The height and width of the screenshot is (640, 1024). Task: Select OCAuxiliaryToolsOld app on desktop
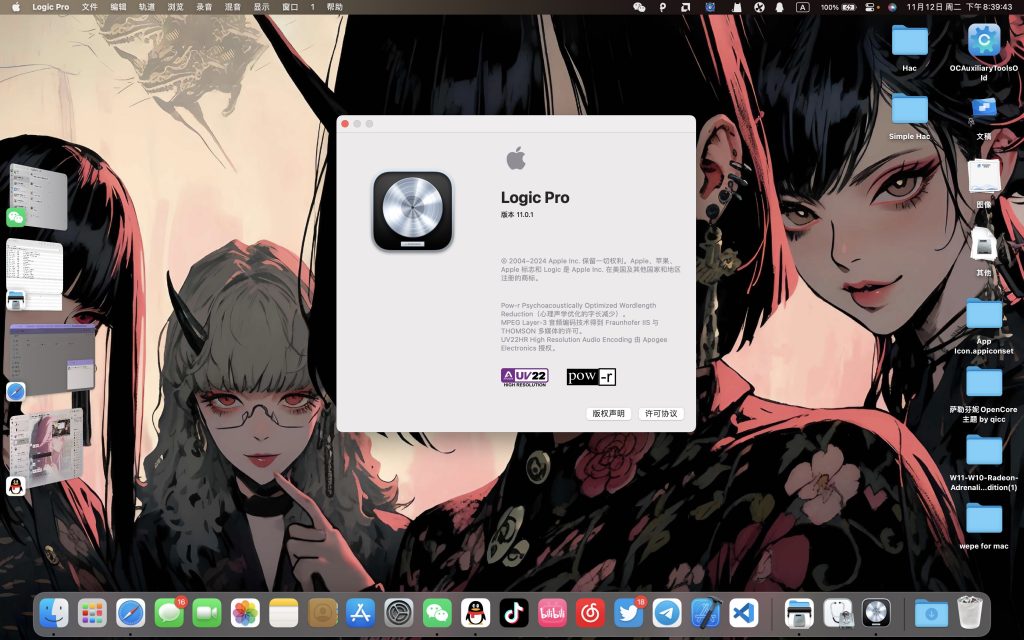(x=984, y=52)
